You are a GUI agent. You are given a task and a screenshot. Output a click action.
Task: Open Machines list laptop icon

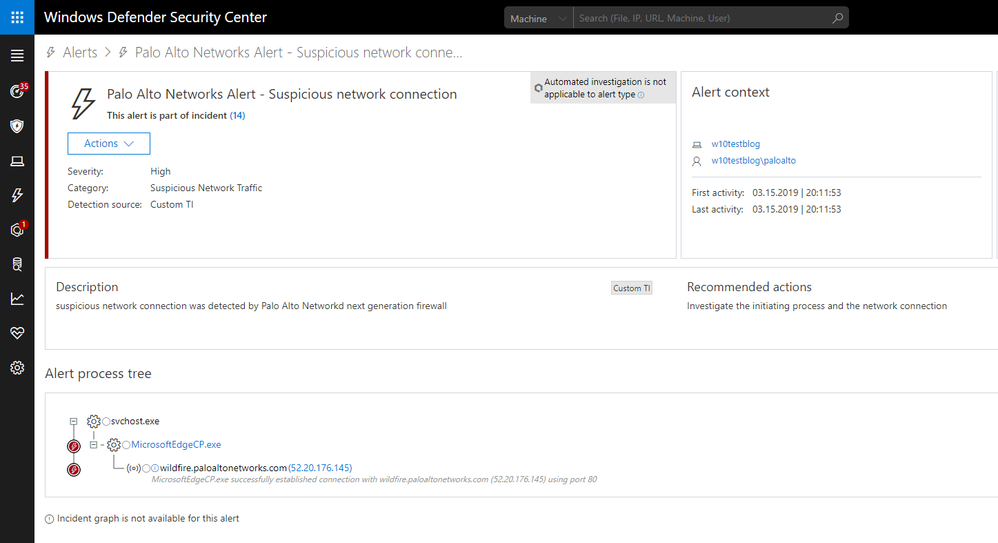pos(17,161)
